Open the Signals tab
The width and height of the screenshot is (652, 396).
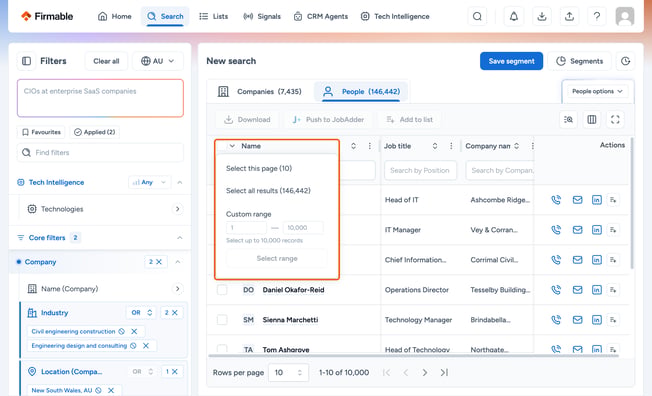pos(262,17)
